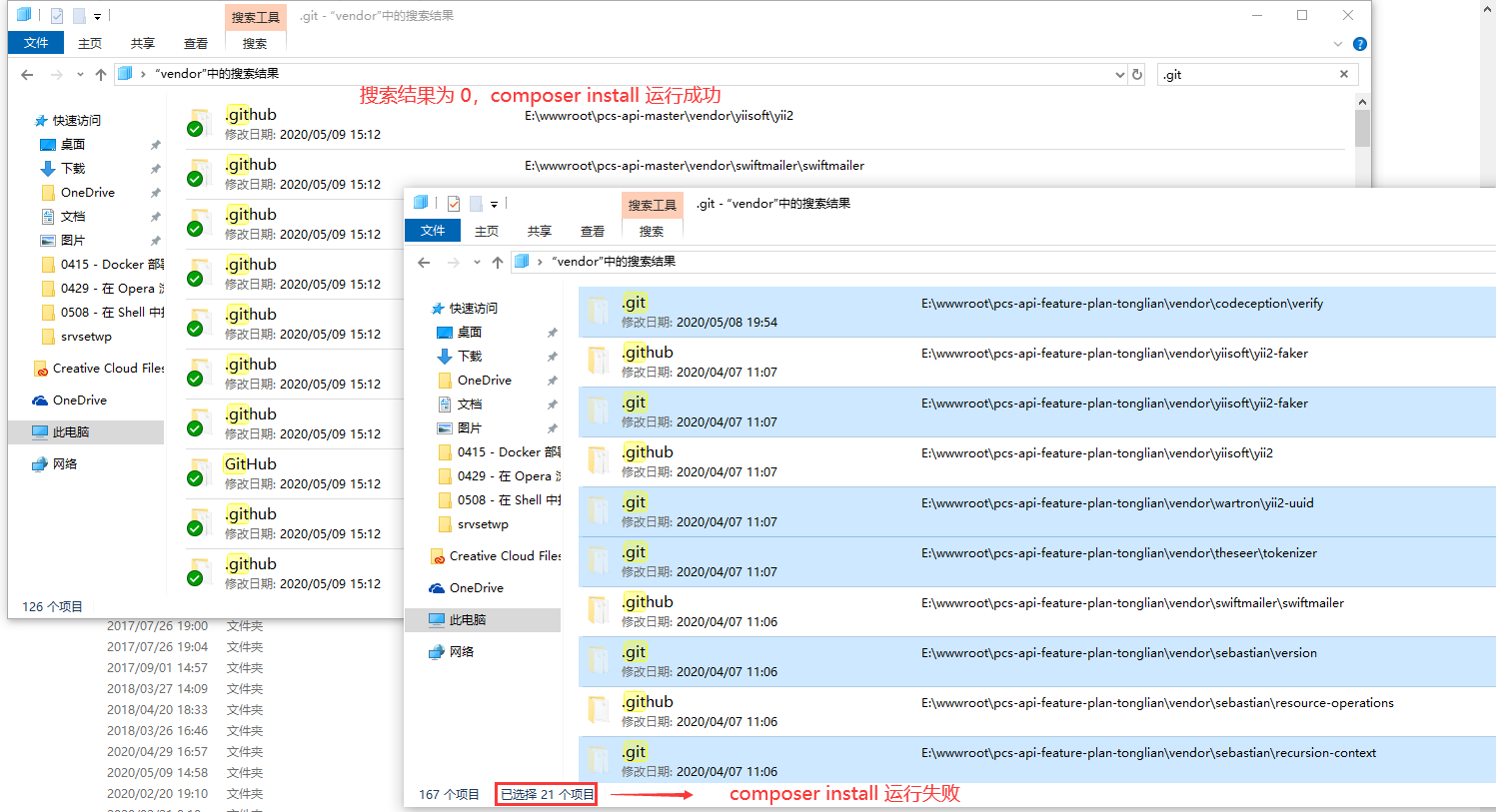Open the GitHub folder with capitalized name
This screenshot has width=1496, height=812.
point(250,464)
